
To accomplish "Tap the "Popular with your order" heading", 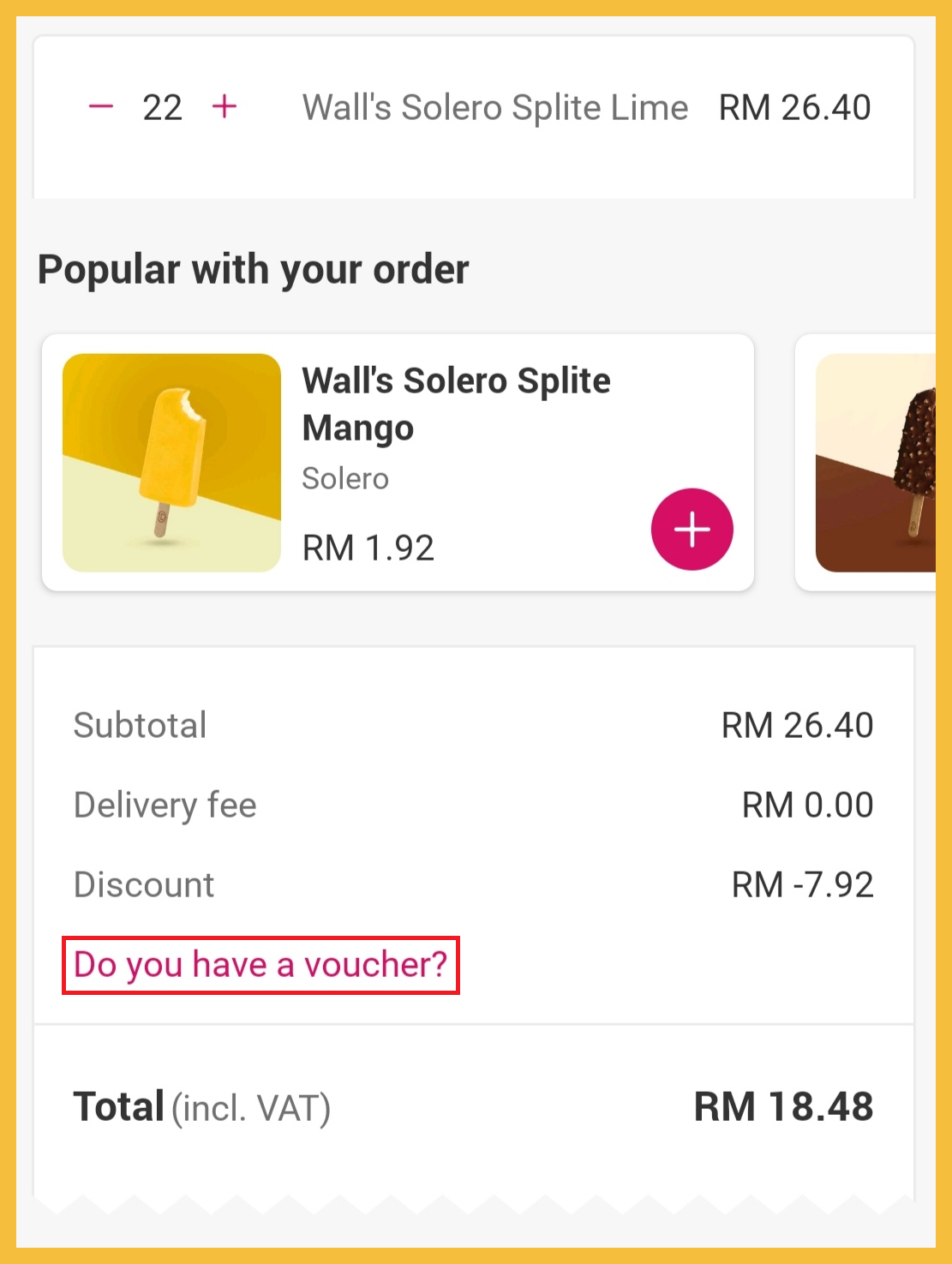I will [x=254, y=269].
